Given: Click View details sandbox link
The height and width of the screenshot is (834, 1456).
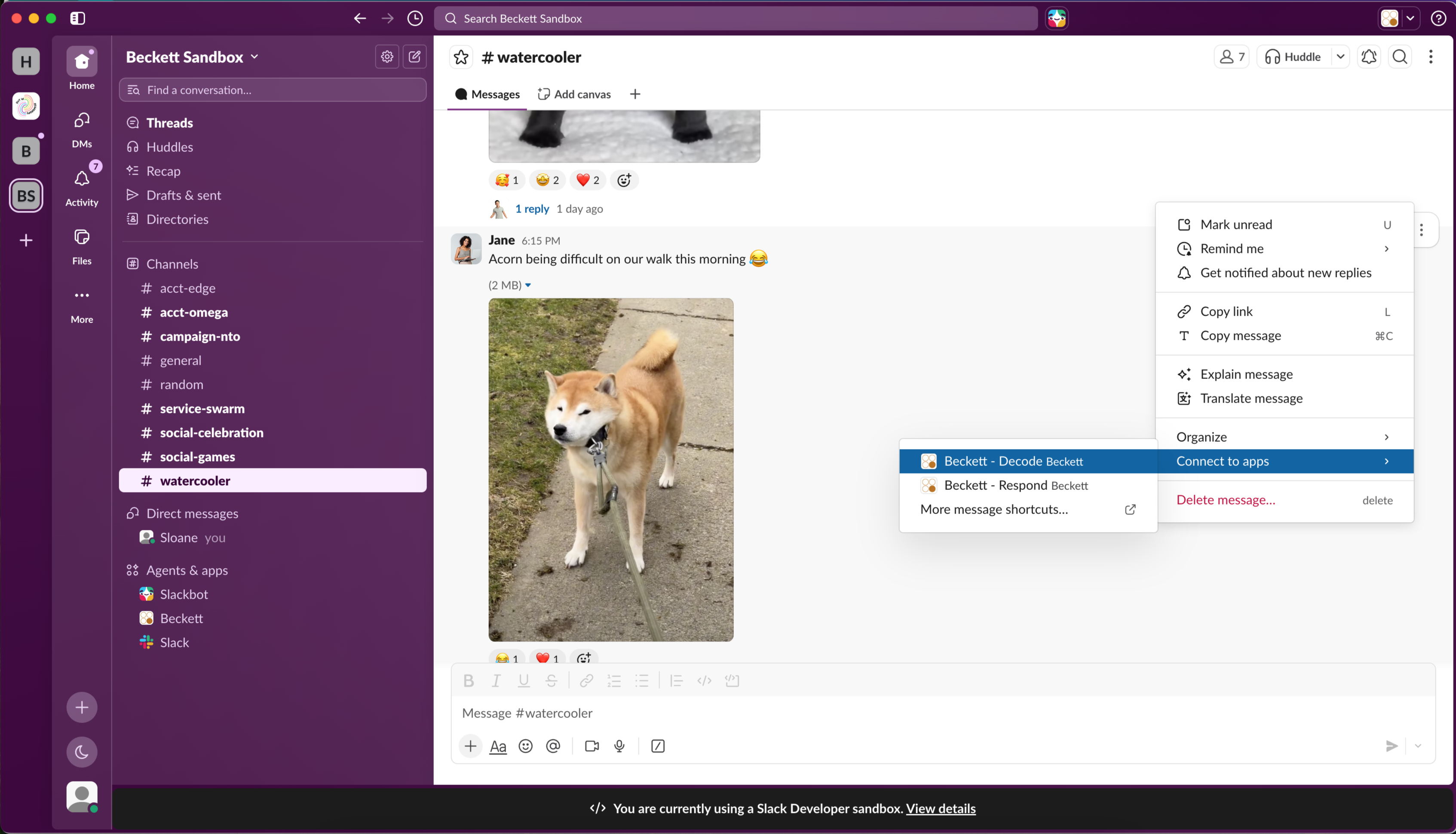Looking at the screenshot, I should tap(940, 808).
